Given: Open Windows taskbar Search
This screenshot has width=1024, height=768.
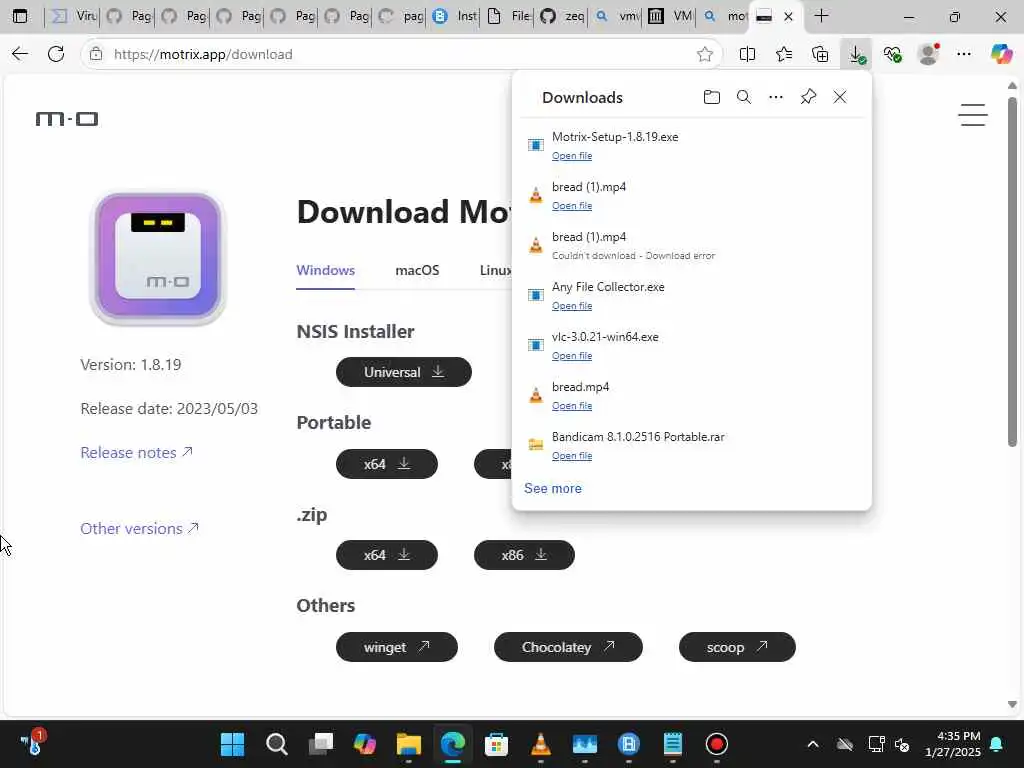Looking at the screenshot, I should [x=276, y=744].
